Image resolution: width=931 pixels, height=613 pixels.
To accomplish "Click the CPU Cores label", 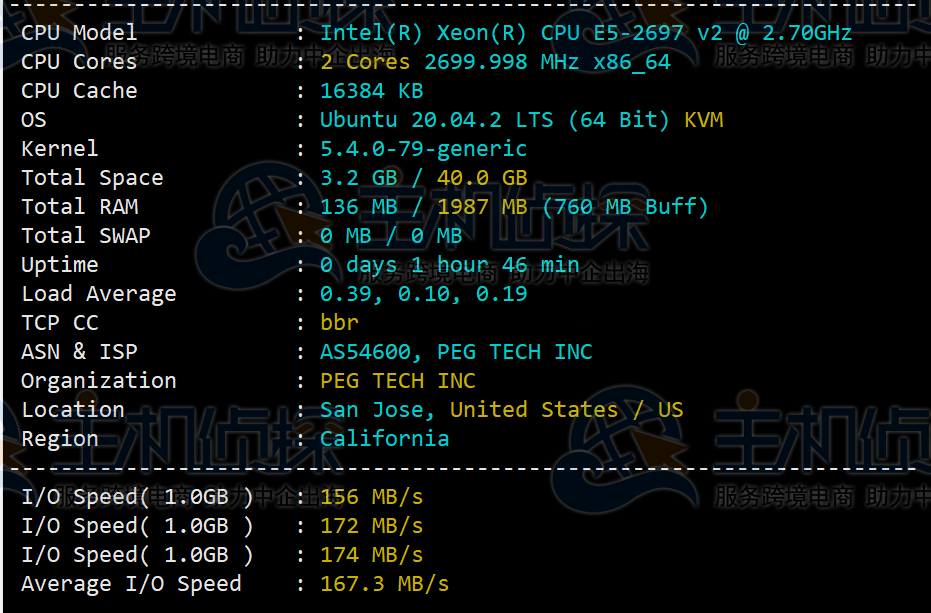I will pos(79,62).
